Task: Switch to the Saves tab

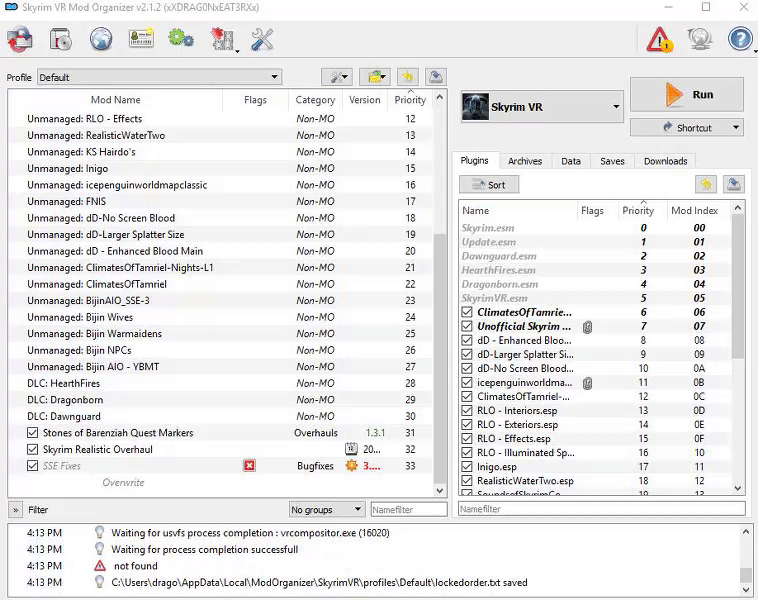Action: (x=612, y=161)
